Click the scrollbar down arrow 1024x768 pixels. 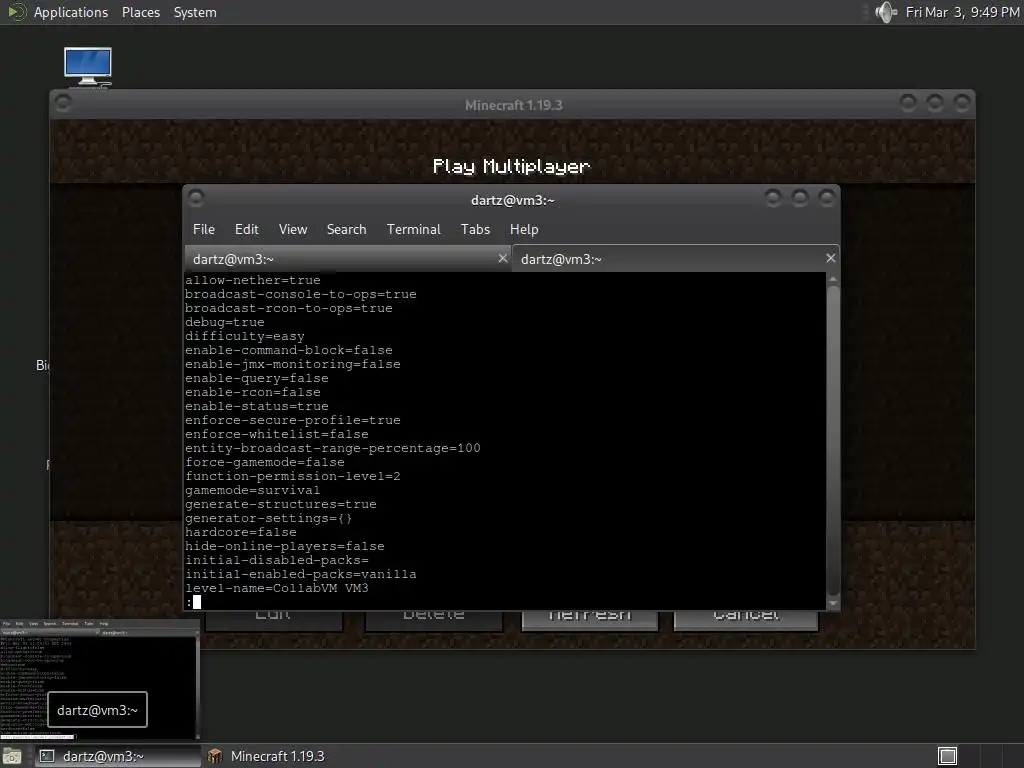(x=833, y=603)
